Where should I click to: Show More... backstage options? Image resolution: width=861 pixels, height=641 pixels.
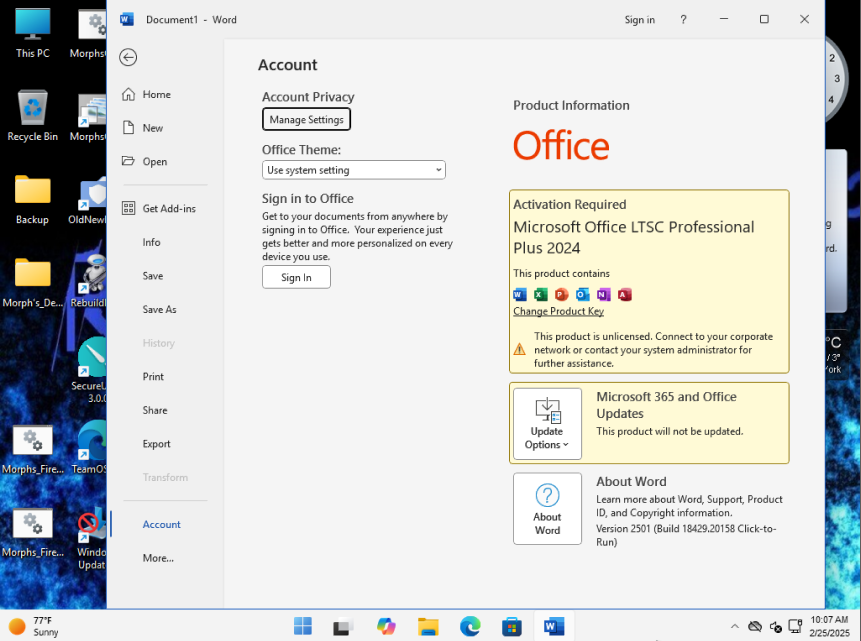[x=158, y=558]
